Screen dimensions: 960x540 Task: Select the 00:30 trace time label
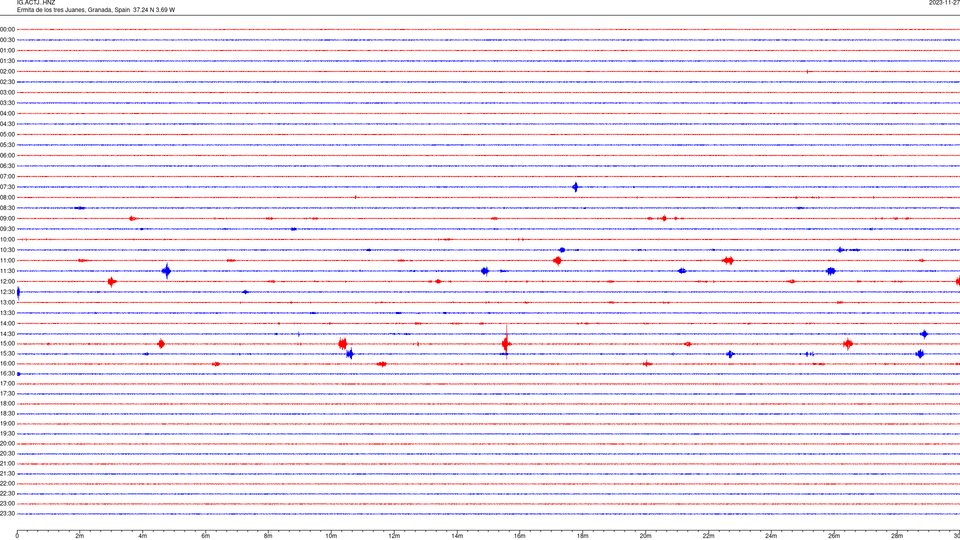tap(7, 40)
